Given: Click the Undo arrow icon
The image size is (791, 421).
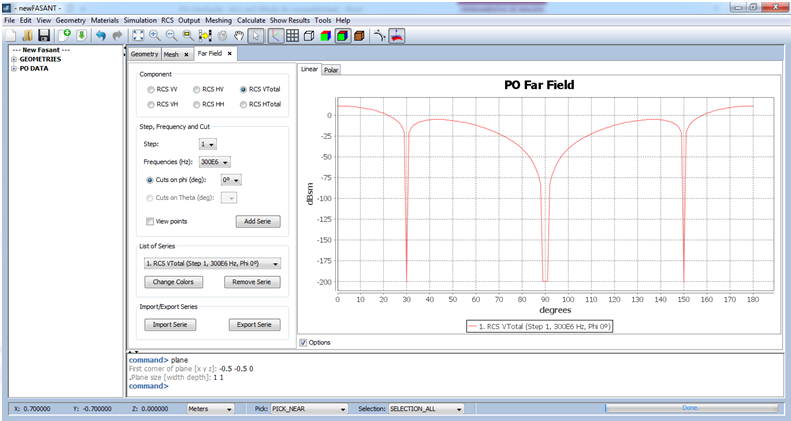Looking at the screenshot, I should pyautogui.click(x=101, y=36).
